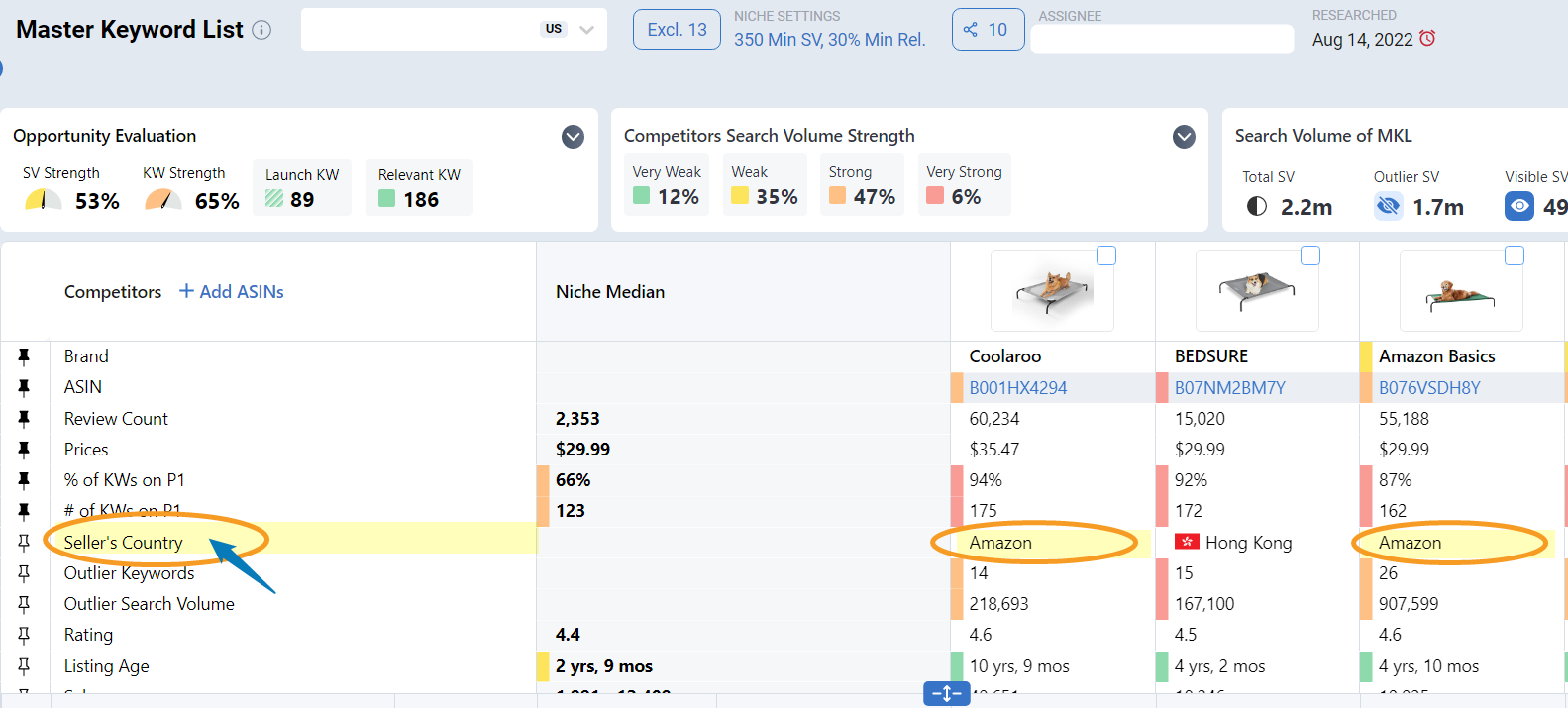Pin the Outlier Search Volume row

pos(24,604)
